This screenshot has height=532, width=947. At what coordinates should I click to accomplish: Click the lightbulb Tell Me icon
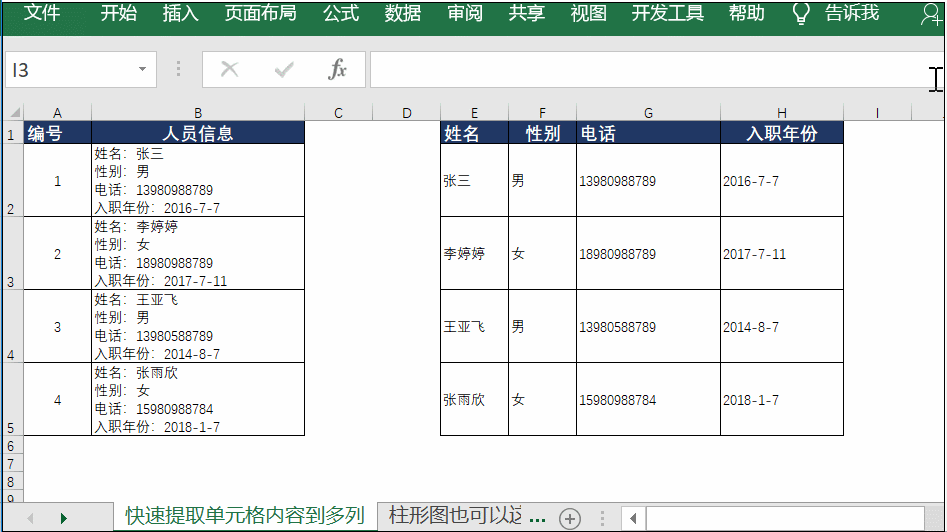801,13
